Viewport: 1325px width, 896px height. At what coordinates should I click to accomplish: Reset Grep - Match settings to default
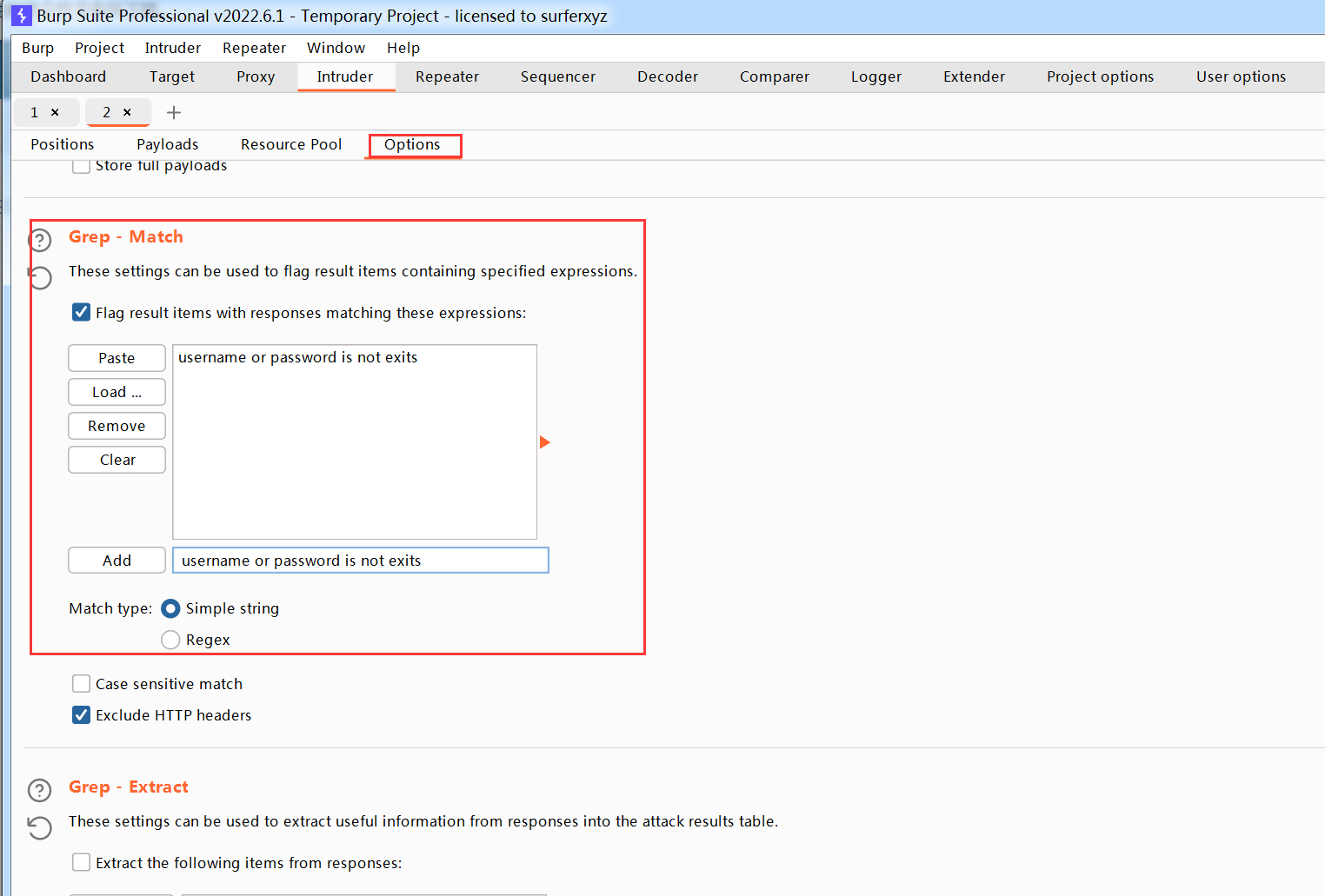click(40, 277)
